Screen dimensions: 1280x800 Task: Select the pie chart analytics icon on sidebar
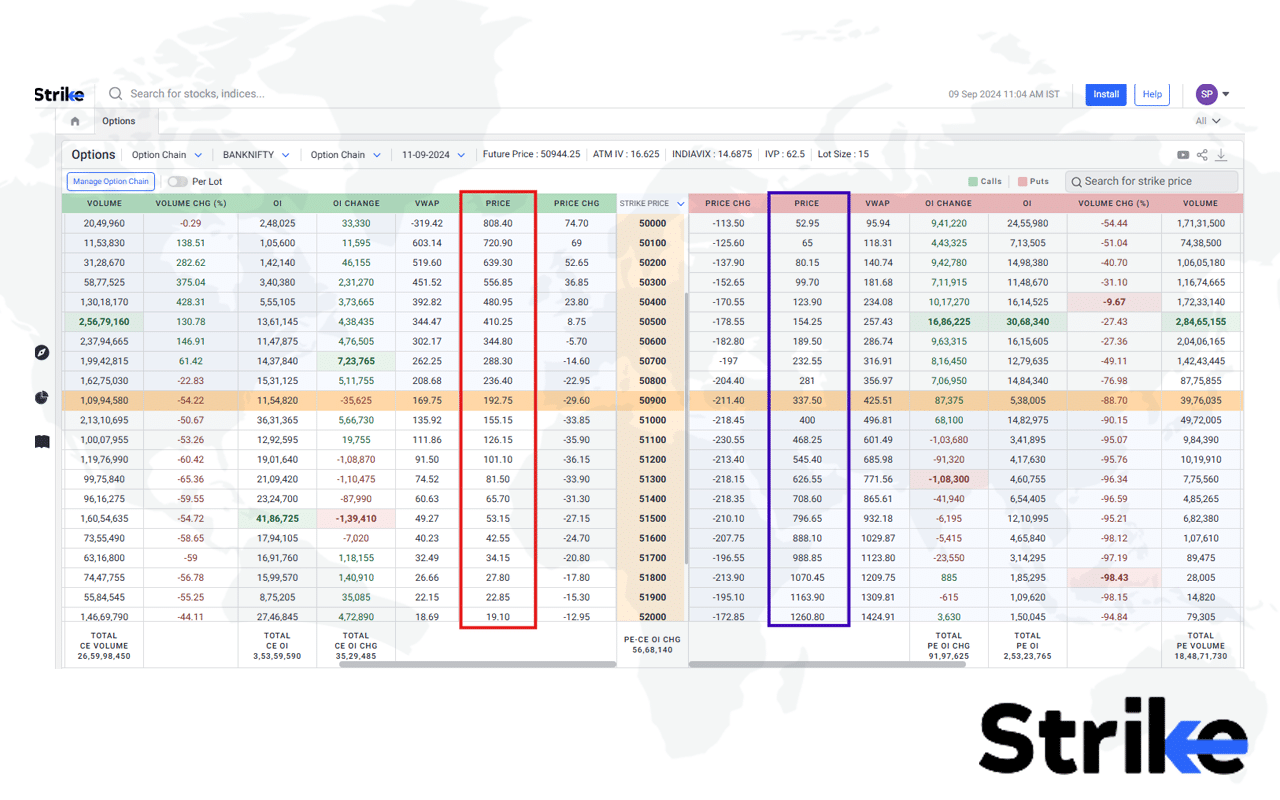coord(41,397)
